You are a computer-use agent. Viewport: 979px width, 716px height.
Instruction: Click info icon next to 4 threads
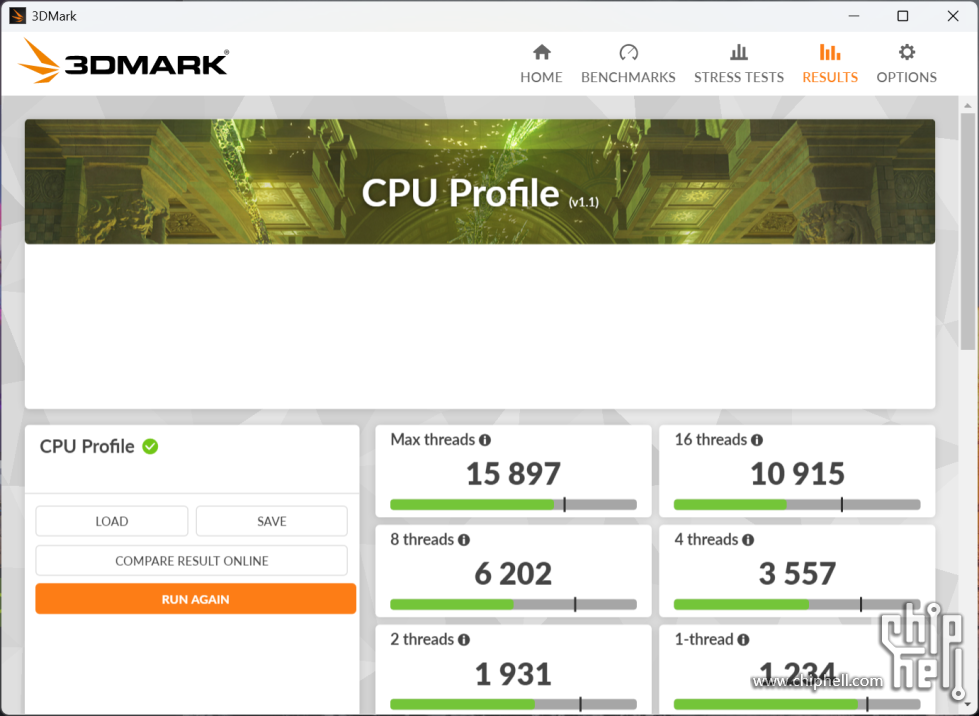pyautogui.click(x=748, y=540)
